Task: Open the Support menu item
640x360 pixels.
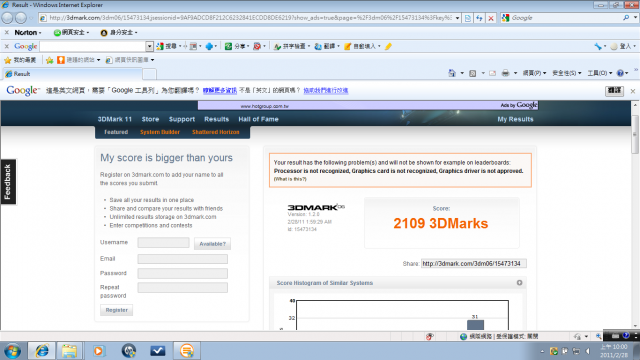Action: click(182, 119)
